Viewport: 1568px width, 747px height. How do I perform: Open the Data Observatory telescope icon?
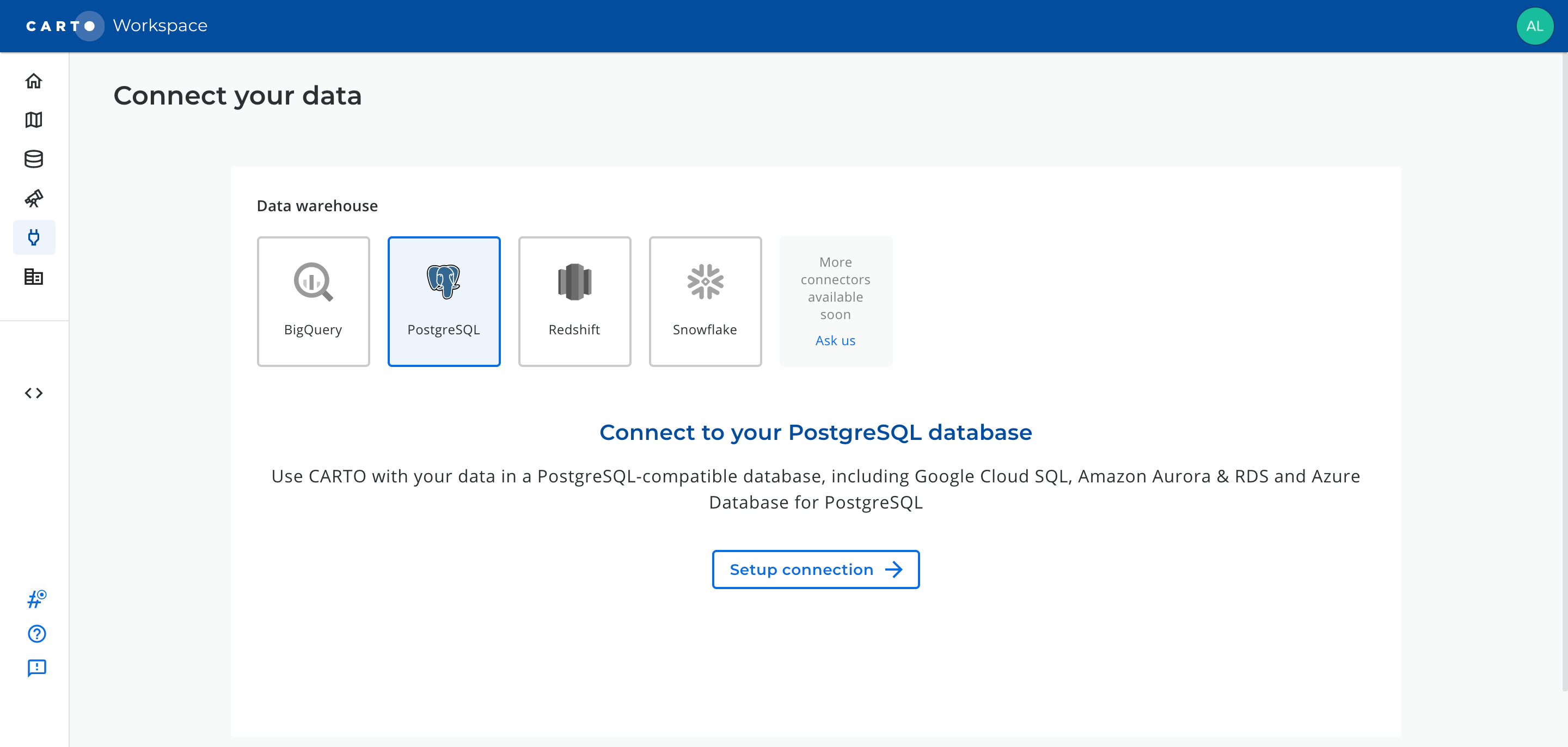[34, 199]
